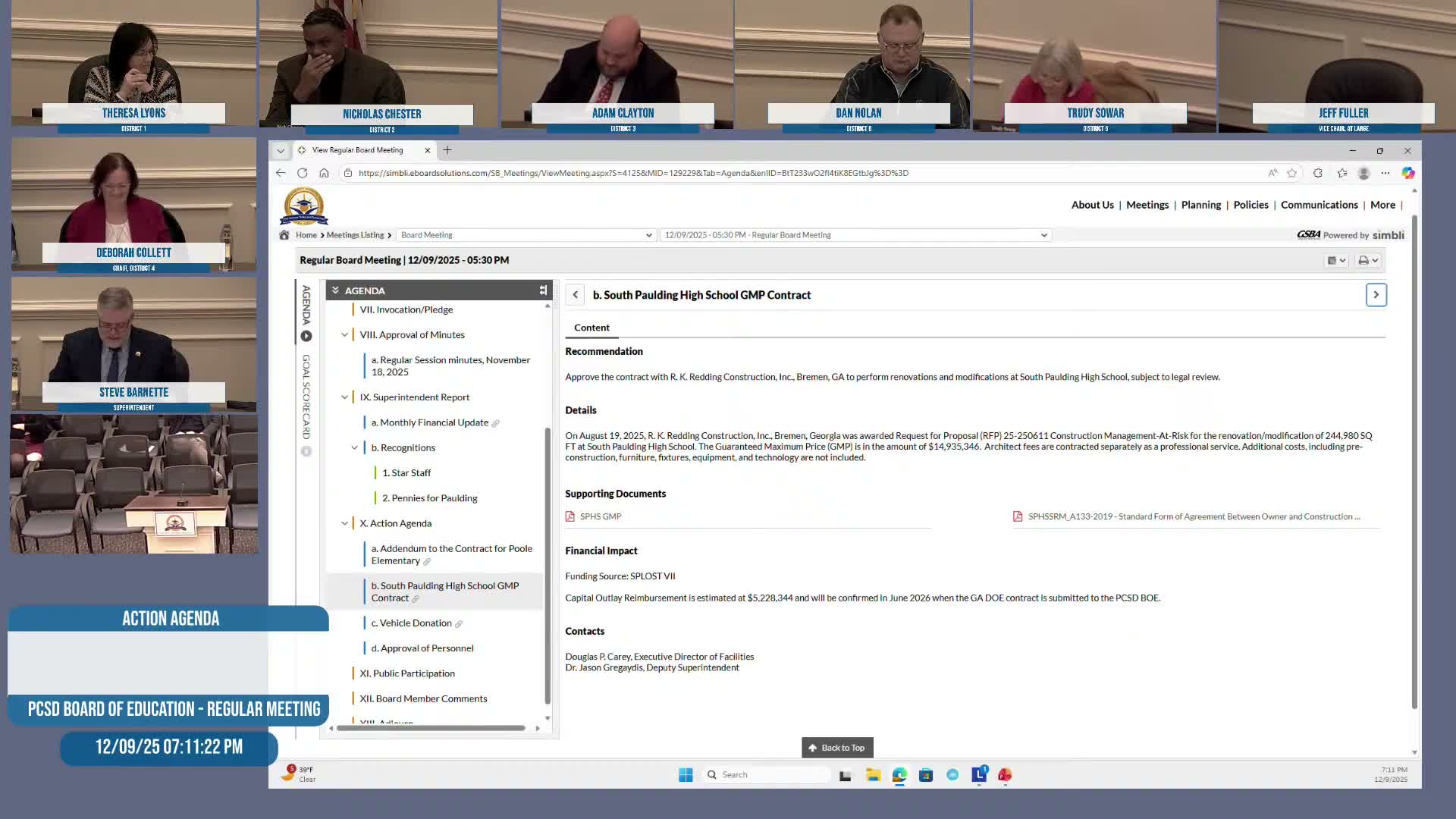The height and width of the screenshot is (819, 1456).
Task: Launch Microsoft Edge from the taskbar
Action: (x=899, y=774)
